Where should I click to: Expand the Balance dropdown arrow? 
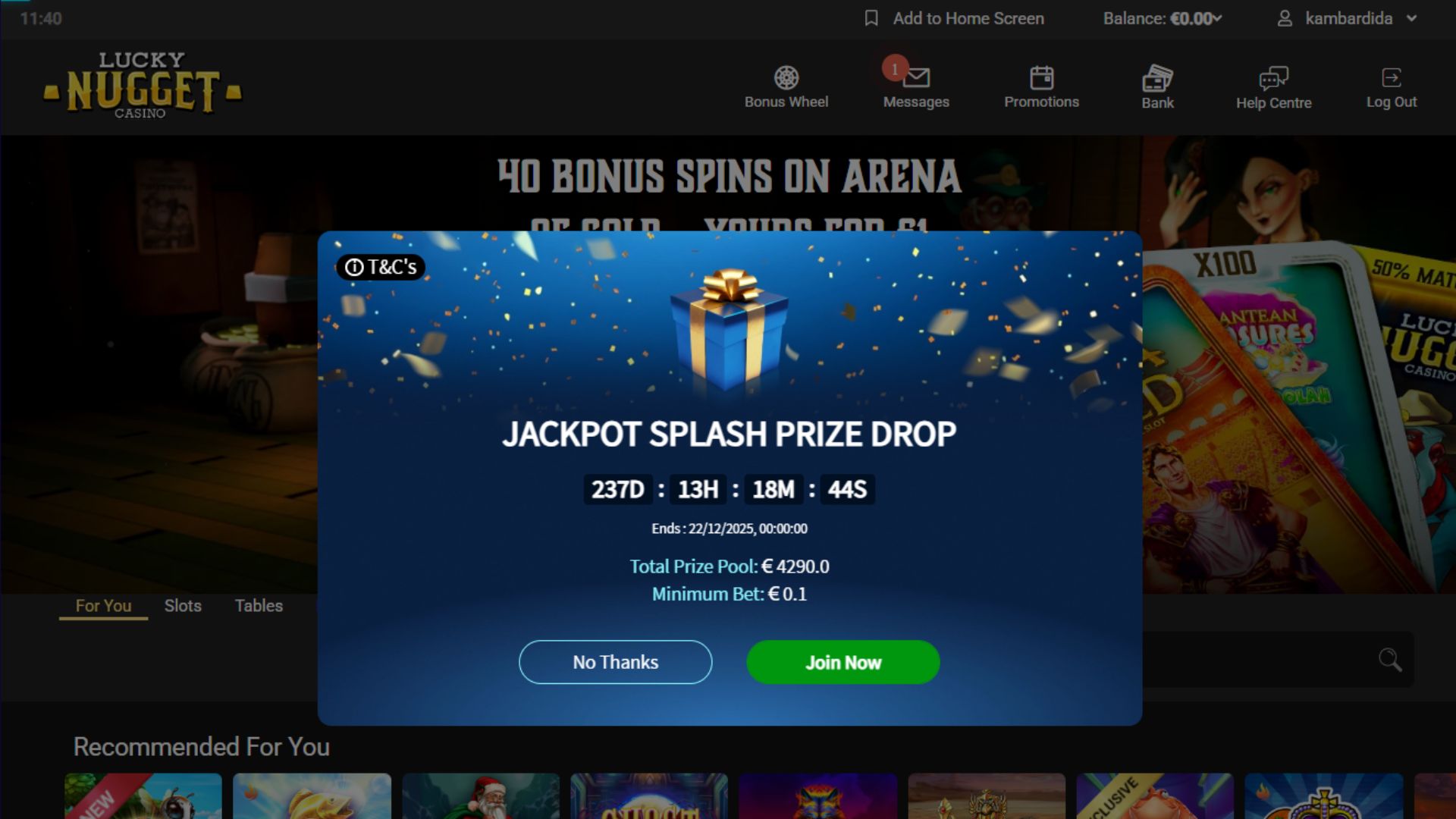point(1217,18)
